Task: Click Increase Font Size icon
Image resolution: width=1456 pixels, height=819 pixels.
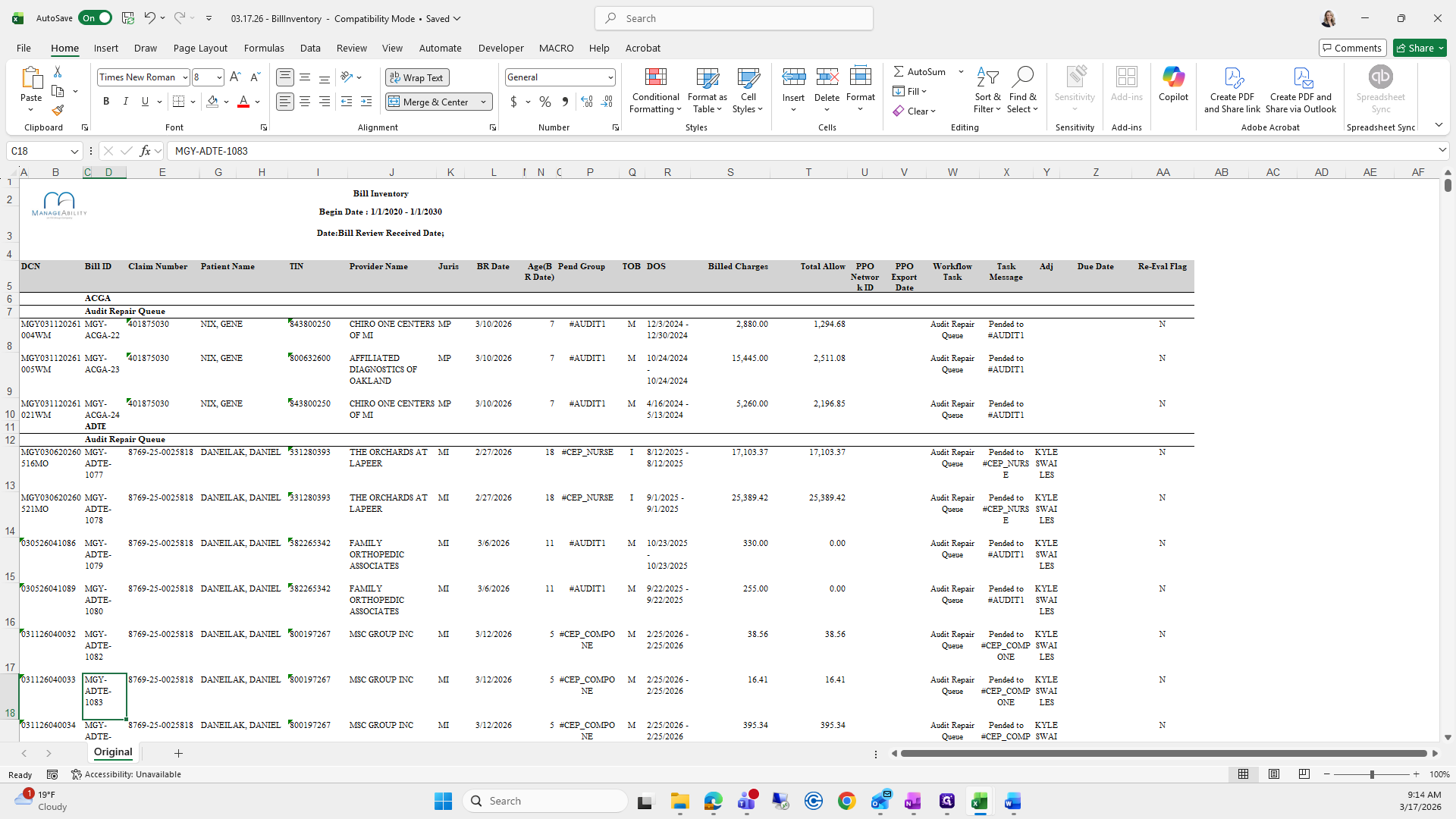Action: [235, 77]
